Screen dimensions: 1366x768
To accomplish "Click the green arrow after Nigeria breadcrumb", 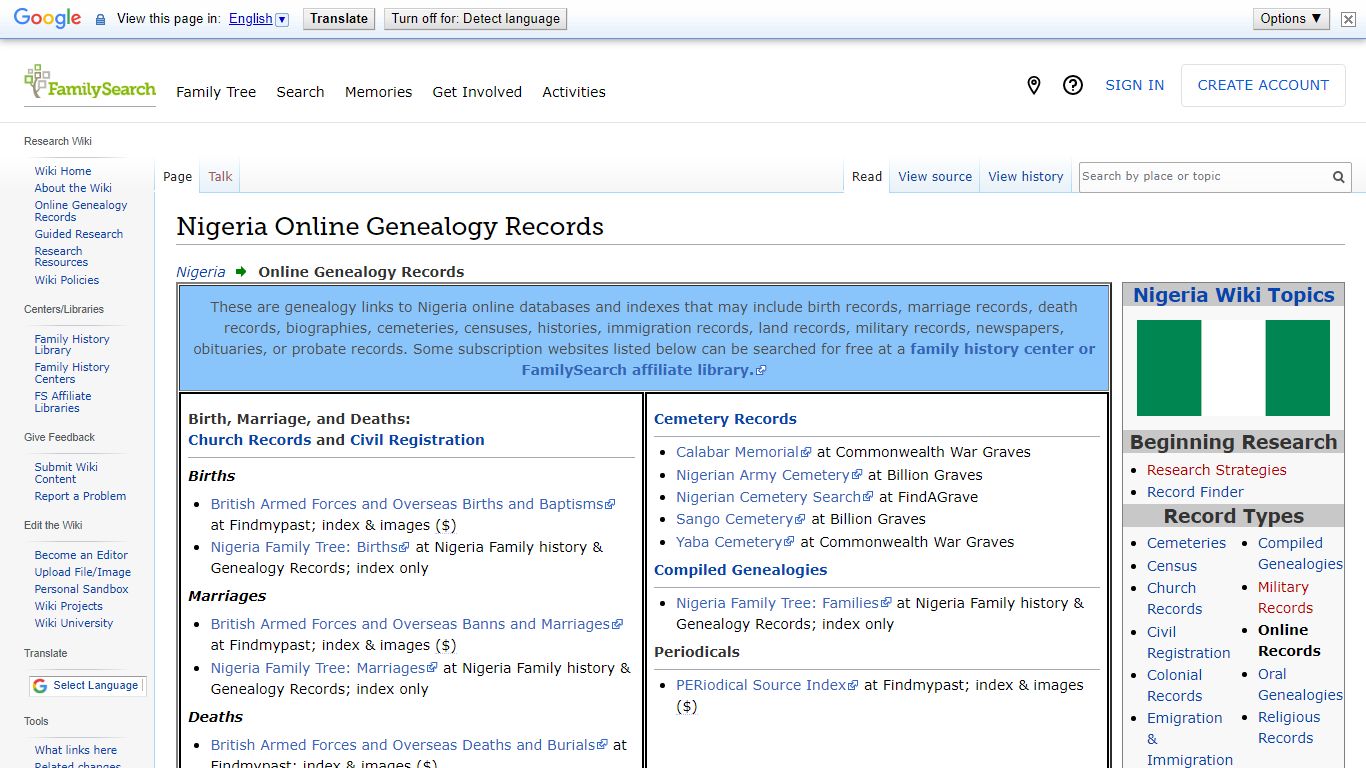I will [x=241, y=271].
